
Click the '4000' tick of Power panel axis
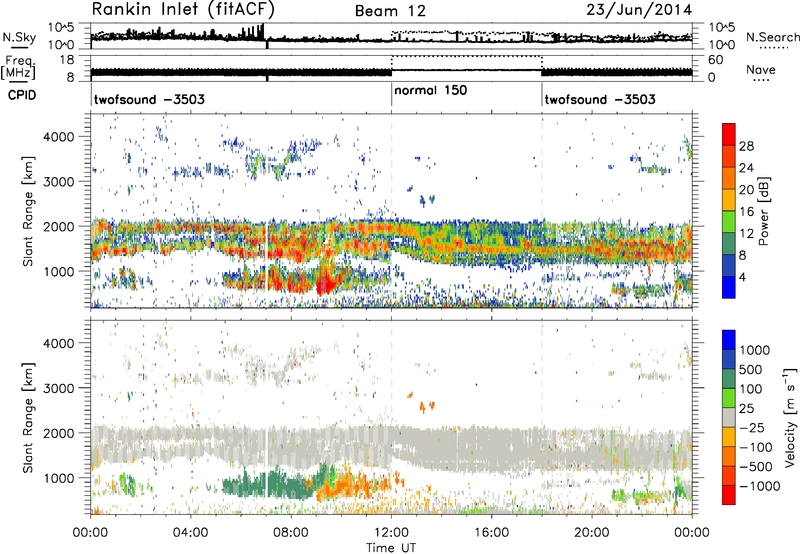tap(59, 137)
